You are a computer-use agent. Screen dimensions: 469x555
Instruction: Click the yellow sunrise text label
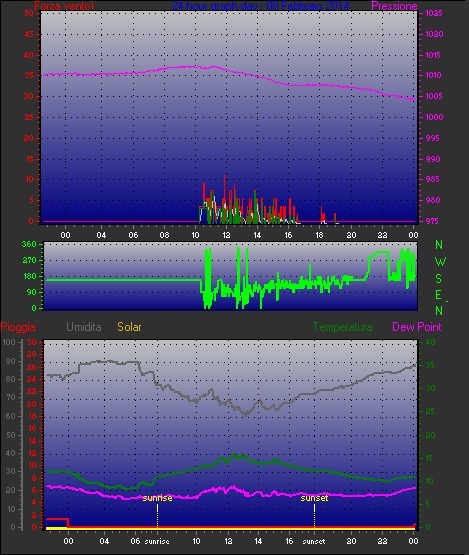[x=158, y=498]
